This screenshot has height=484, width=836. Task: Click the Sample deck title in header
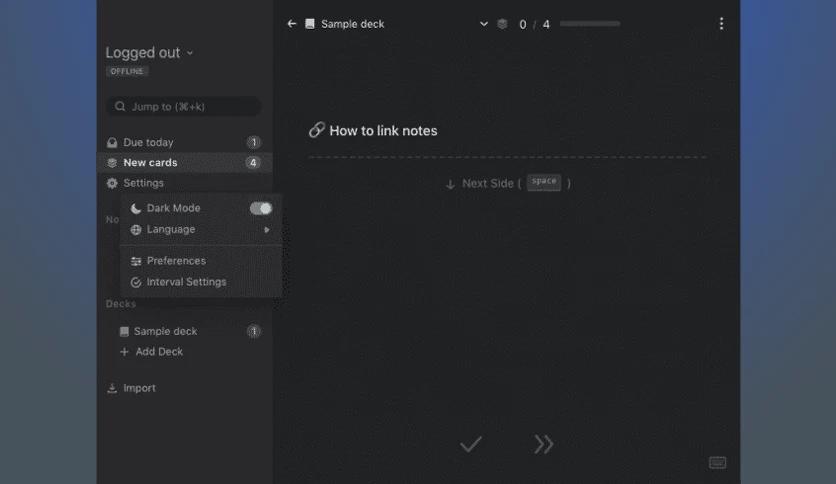point(352,24)
